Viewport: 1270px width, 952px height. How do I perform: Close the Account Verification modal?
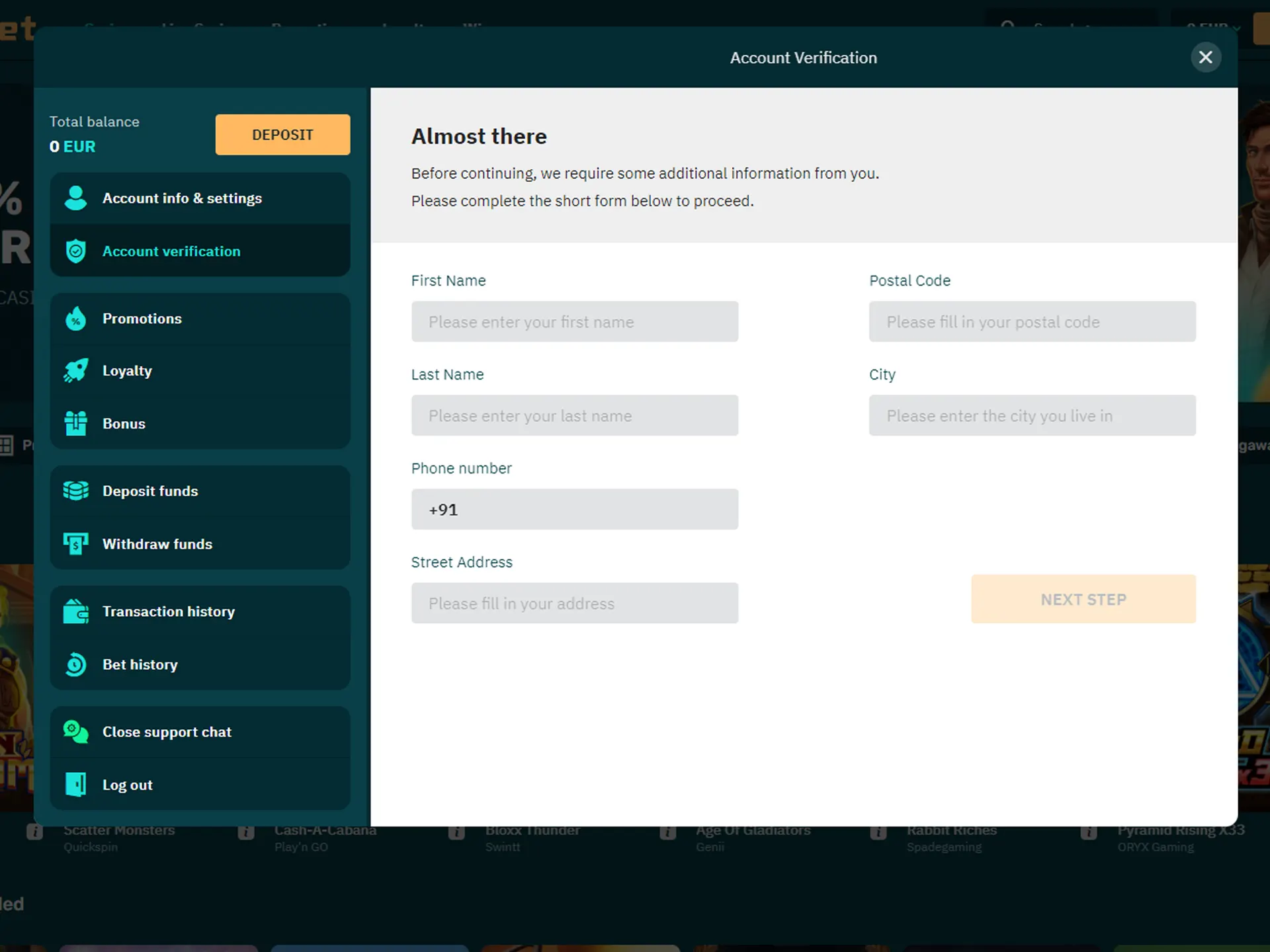[x=1206, y=56]
